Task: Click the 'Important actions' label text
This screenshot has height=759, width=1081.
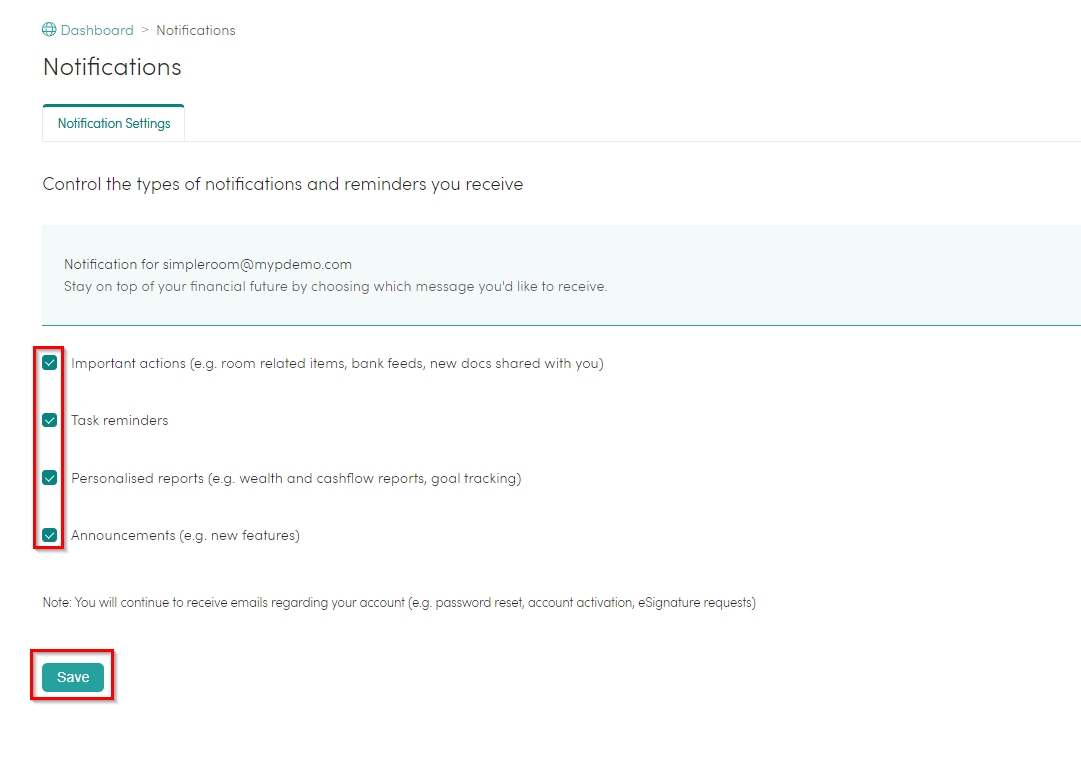Action: (x=337, y=363)
